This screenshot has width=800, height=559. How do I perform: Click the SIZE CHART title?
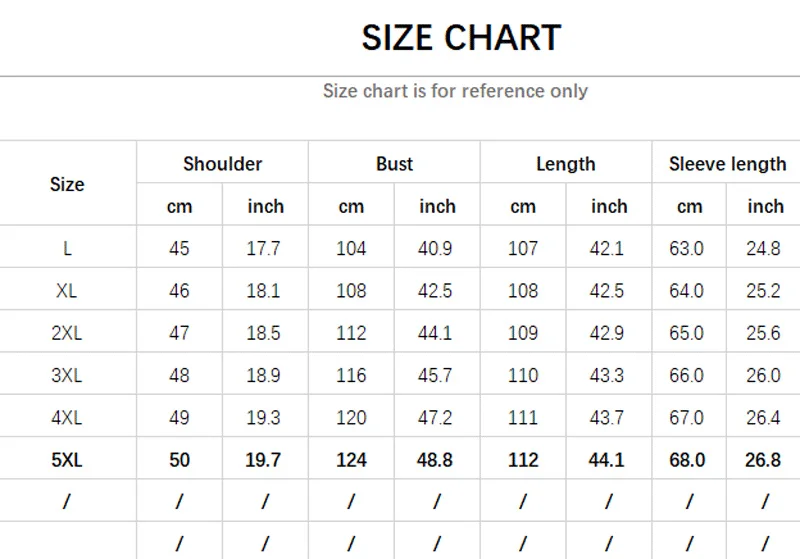tap(461, 38)
